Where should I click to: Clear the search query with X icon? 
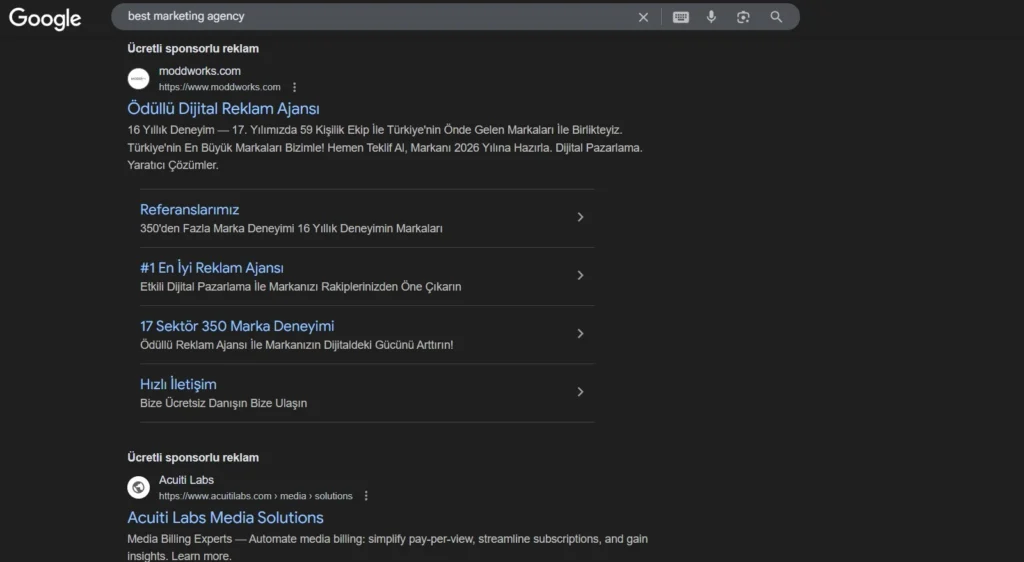[x=643, y=17]
